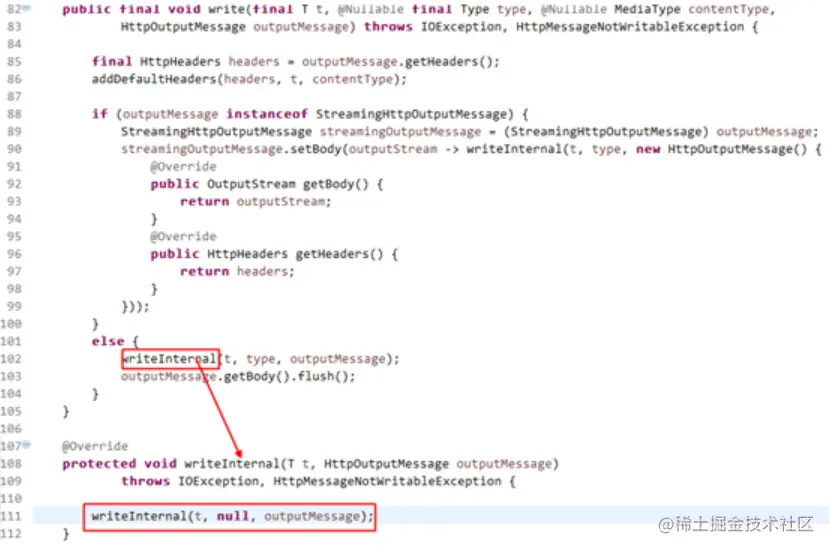The height and width of the screenshot is (551, 831).
Task: Click 'HttpOutputMessage' parameter type on line 108
Action: coord(386,464)
